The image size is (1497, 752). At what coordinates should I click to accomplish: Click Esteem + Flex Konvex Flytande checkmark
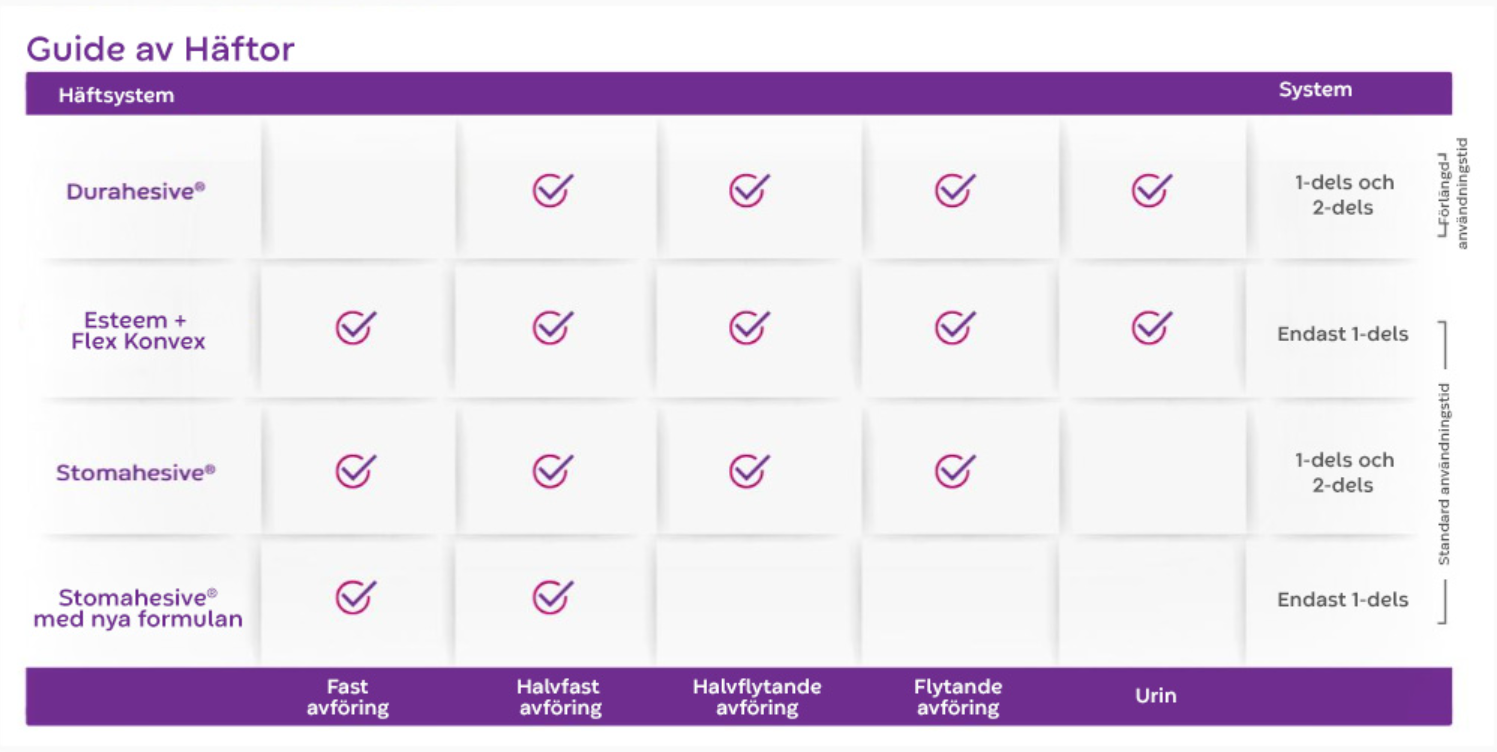tap(954, 327)
